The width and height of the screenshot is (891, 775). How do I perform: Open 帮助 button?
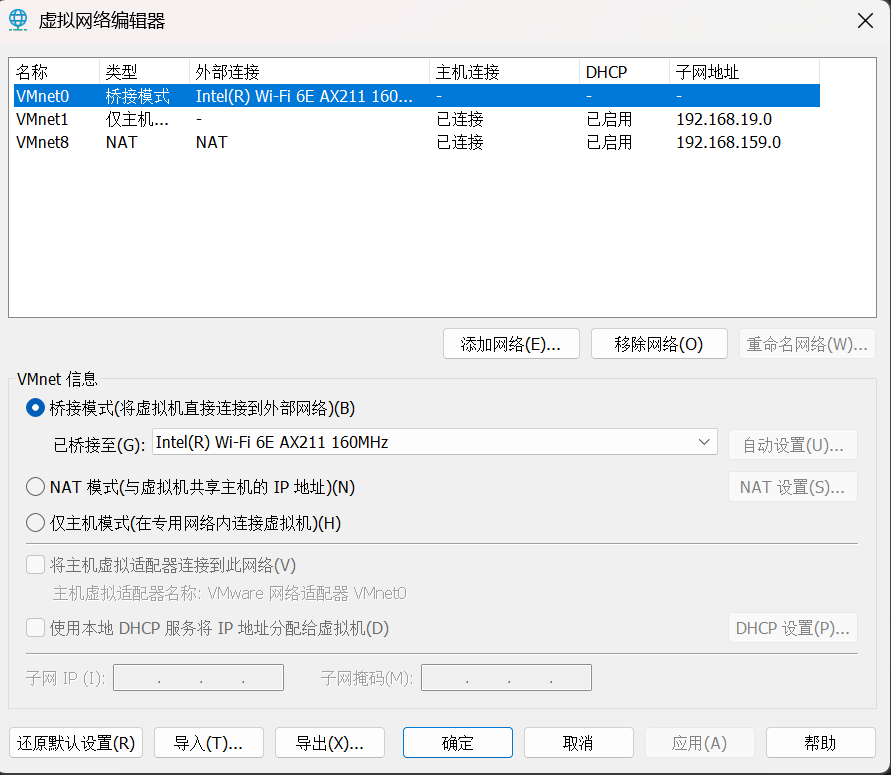point(821,743)
